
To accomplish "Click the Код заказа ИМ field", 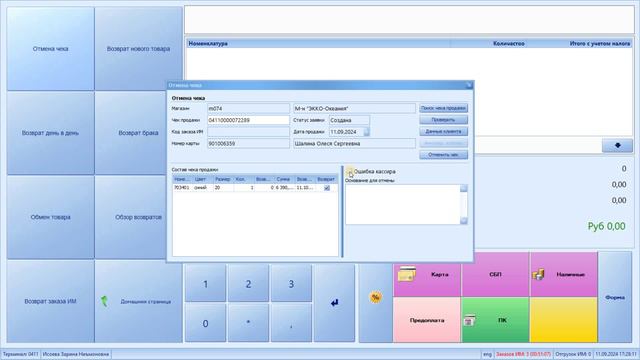I will click(248, 132).
